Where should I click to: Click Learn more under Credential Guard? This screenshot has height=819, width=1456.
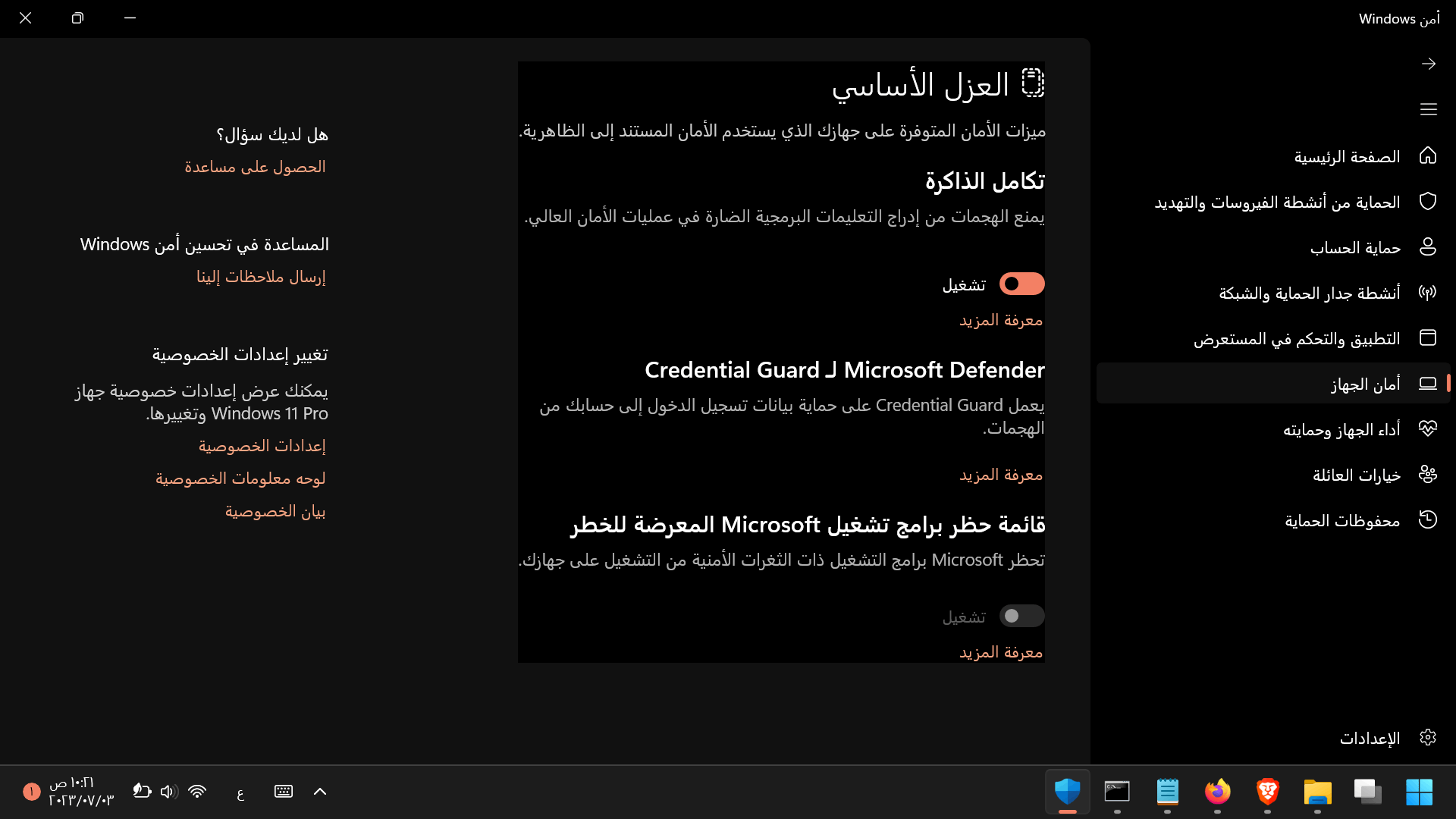click(1000, 475)
